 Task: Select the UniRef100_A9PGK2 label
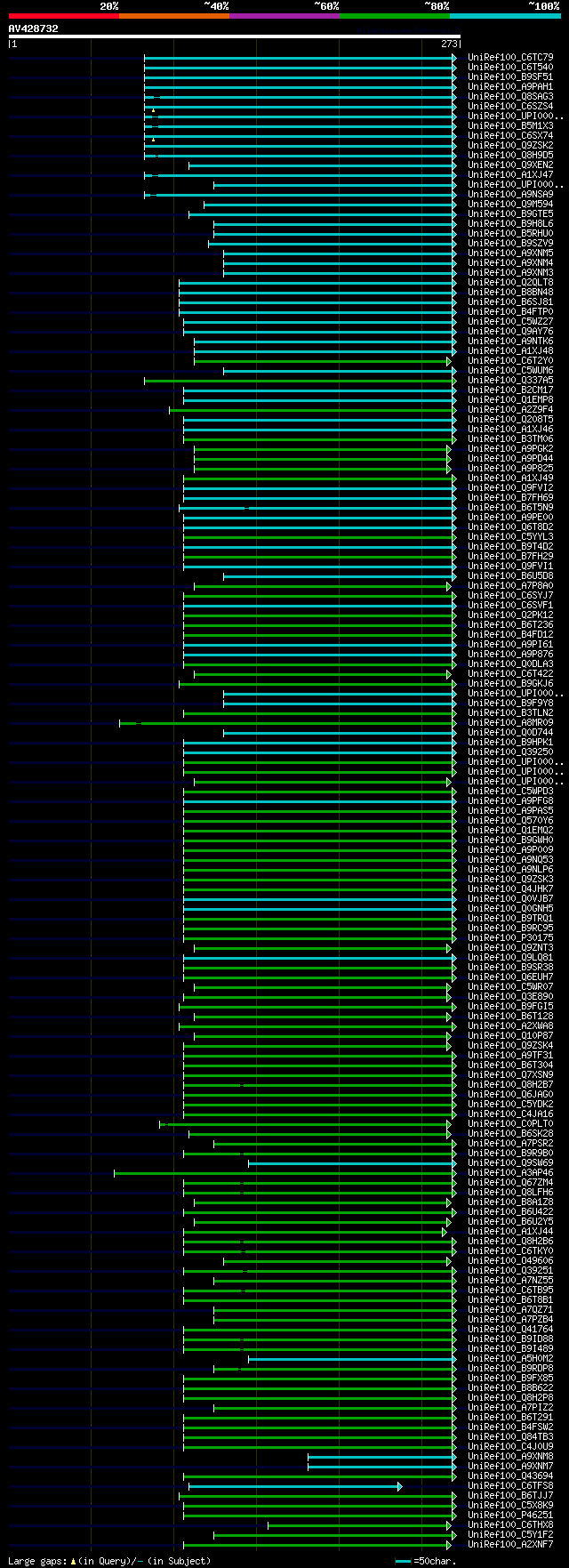pyautogui.click(x=510, y=449)
